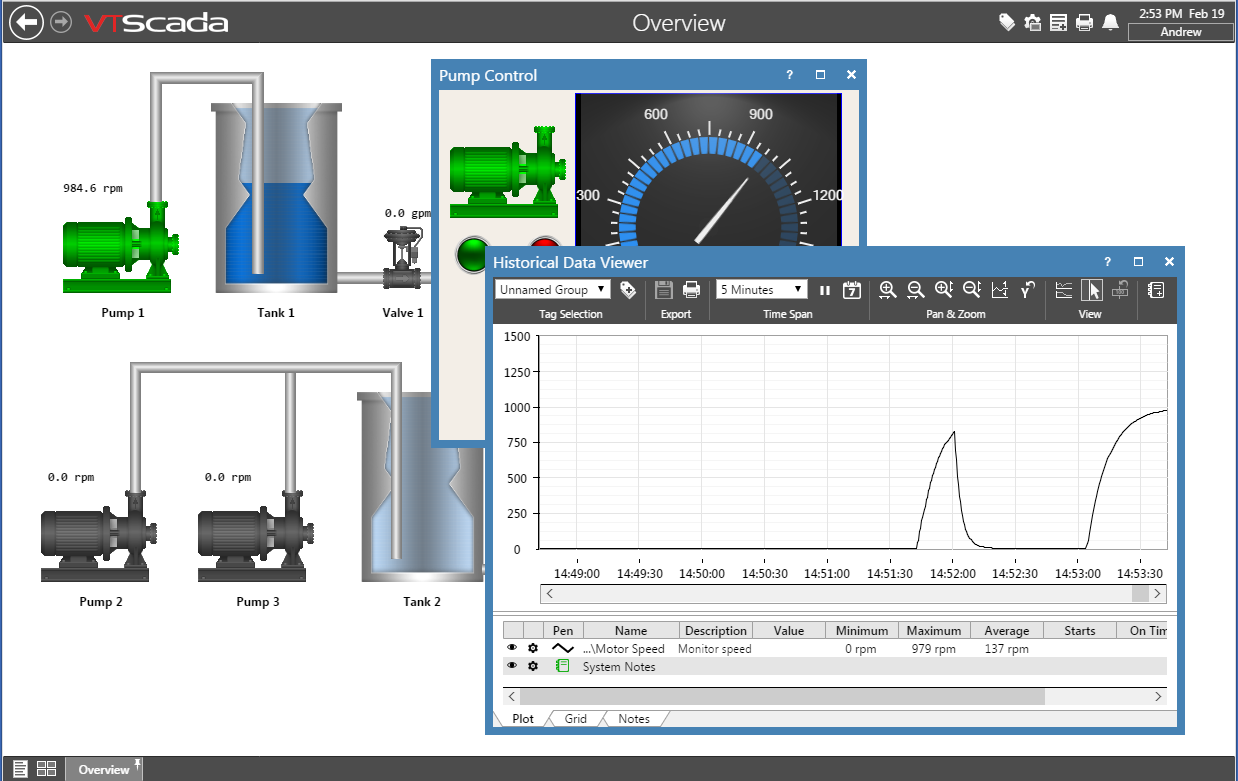Expand the 5 Minutes time span dropdown
Viewport: 1238px width, 781px height.
coord(761,290)
